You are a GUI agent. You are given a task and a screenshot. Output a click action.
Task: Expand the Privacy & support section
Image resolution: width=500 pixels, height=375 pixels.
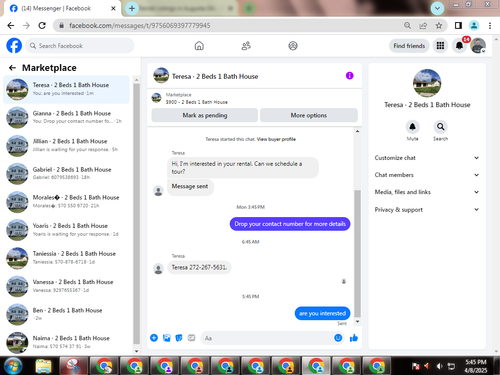427,209
